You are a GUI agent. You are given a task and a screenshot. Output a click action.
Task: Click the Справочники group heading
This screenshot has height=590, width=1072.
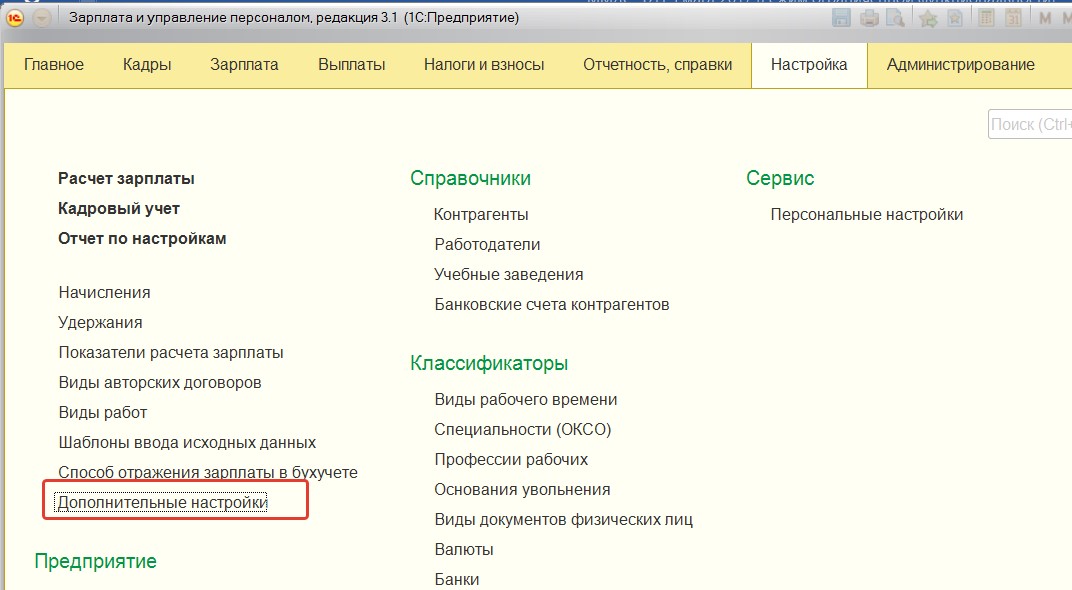coord(470,178)
